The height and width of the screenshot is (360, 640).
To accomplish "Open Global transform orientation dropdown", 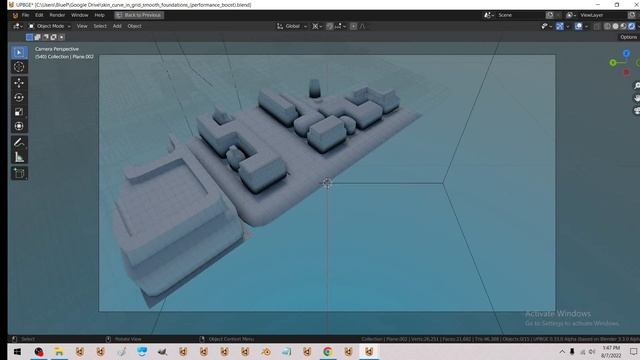I will 292,26.
